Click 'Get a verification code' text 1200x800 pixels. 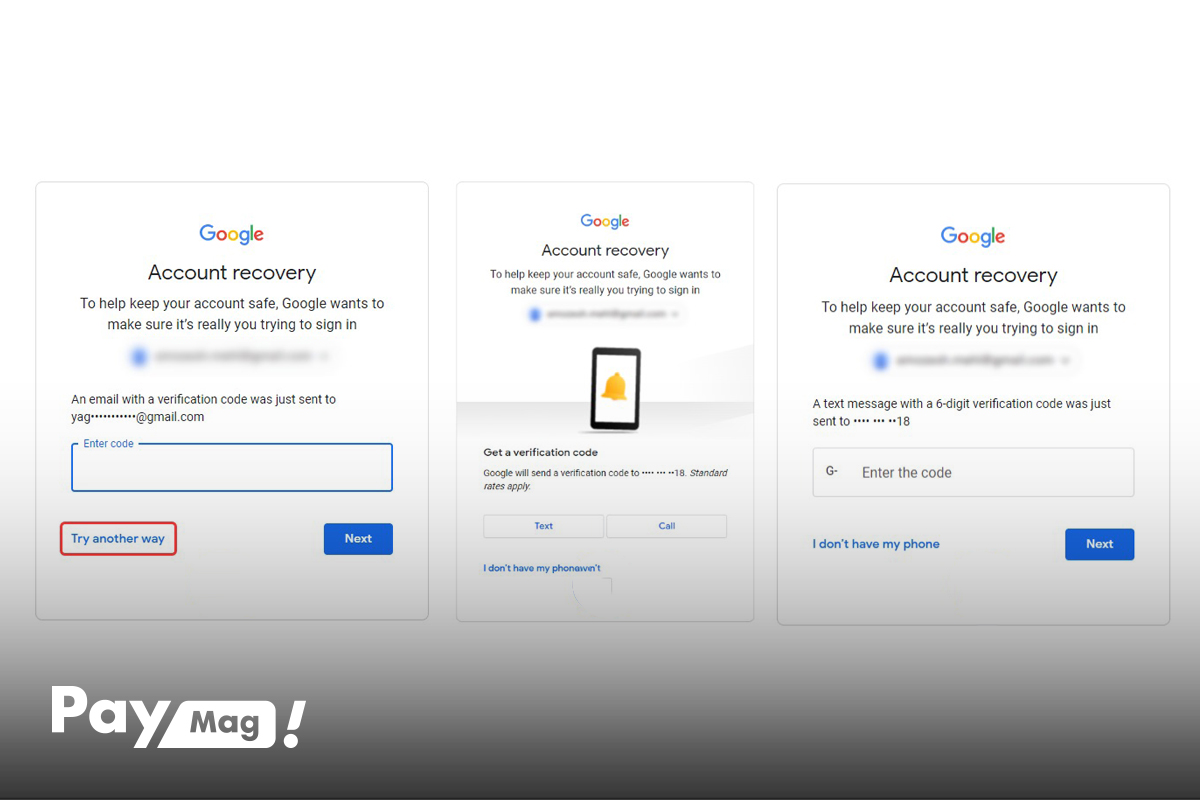point(540,452)
